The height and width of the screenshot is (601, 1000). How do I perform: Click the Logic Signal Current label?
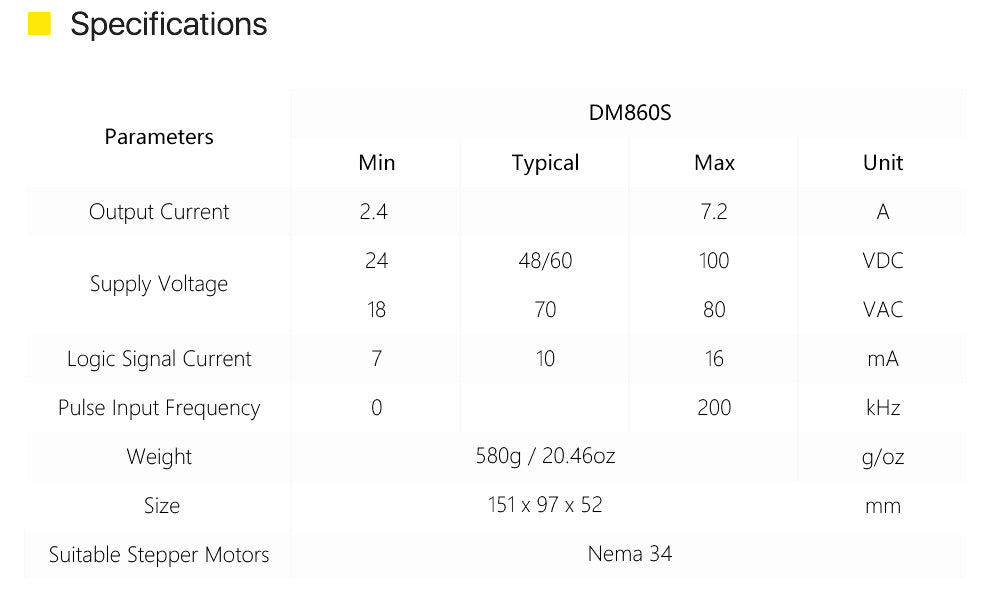coord(159,359)
